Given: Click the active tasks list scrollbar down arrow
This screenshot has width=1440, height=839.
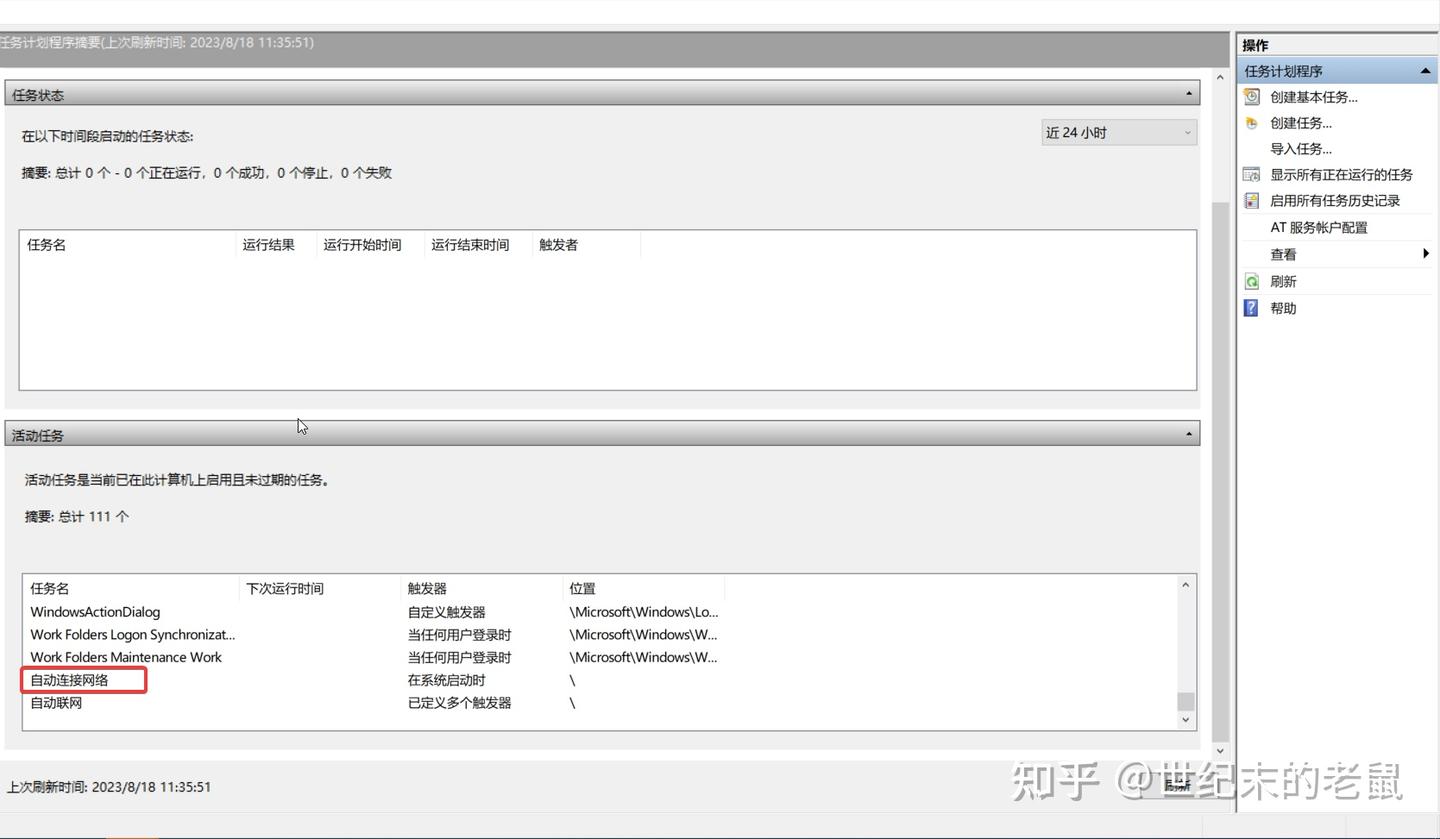Looking at the screenshot, I should (1185, 719).
